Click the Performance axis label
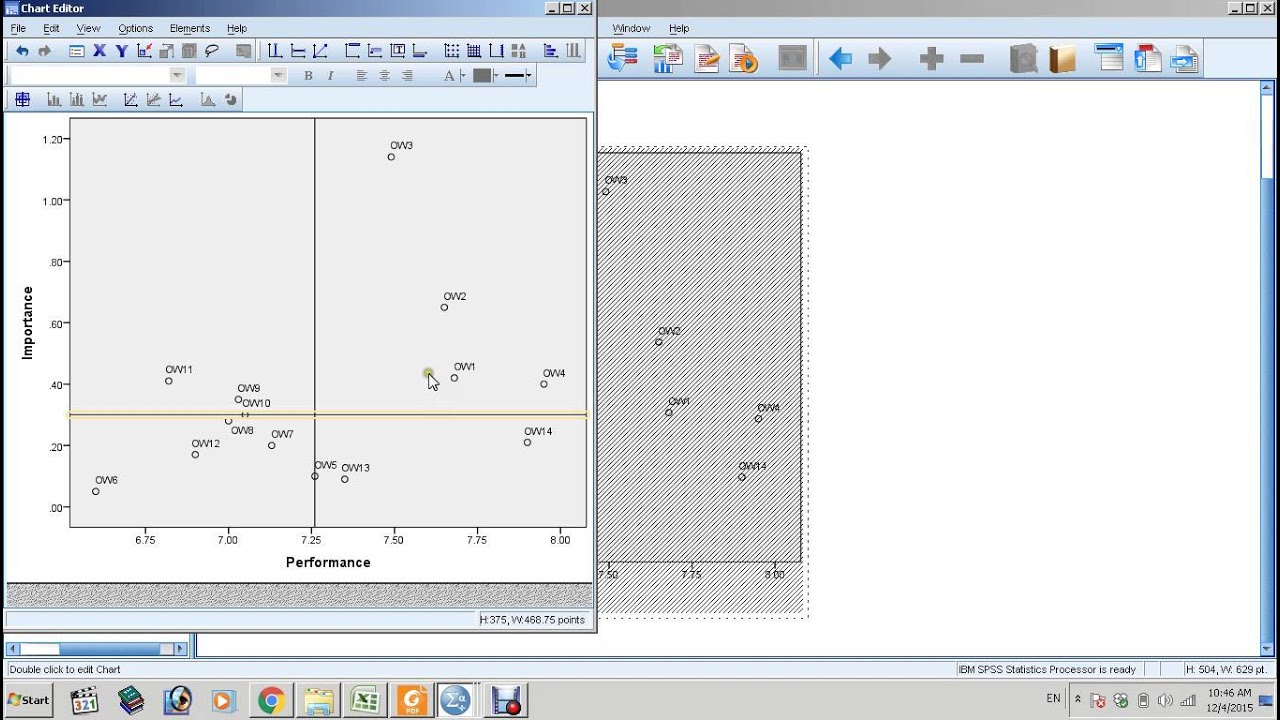 pyautogui.click(x=328, y=562)
